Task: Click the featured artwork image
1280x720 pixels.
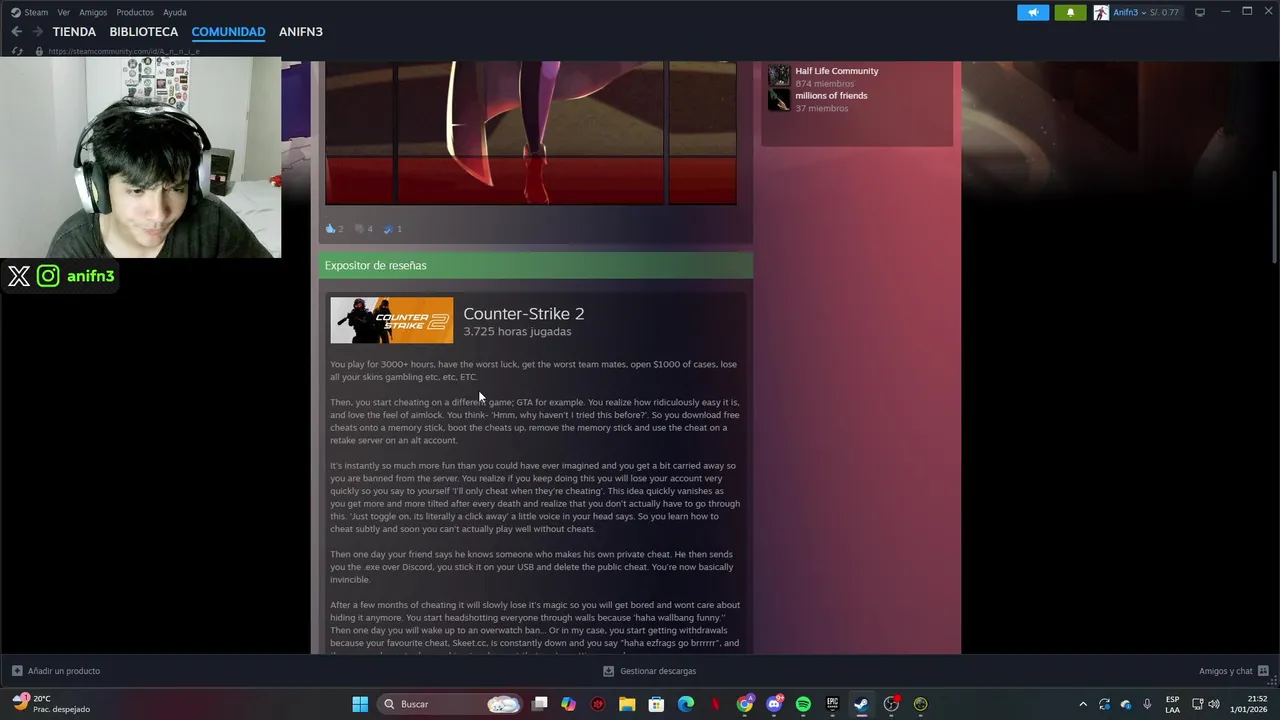Action: coord(530,132)
